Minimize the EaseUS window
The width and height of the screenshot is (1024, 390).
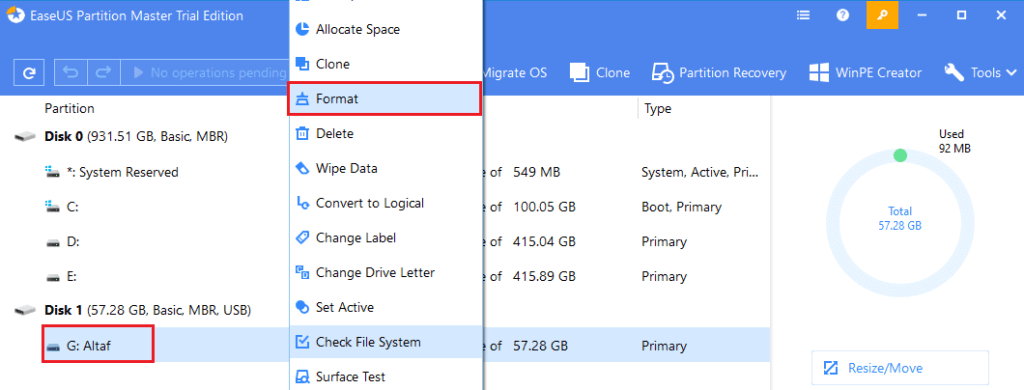[922, 15]
